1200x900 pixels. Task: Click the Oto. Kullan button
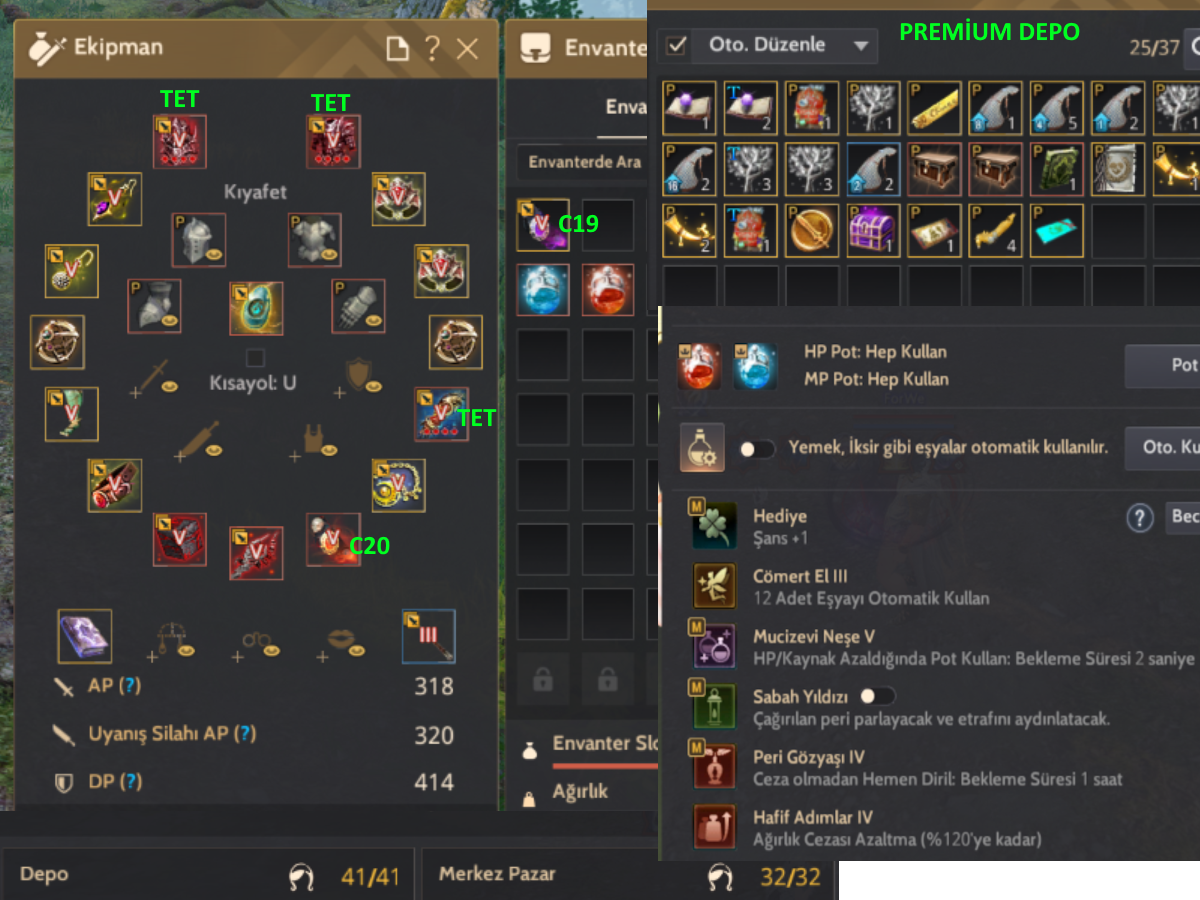tap(1162, 448)
